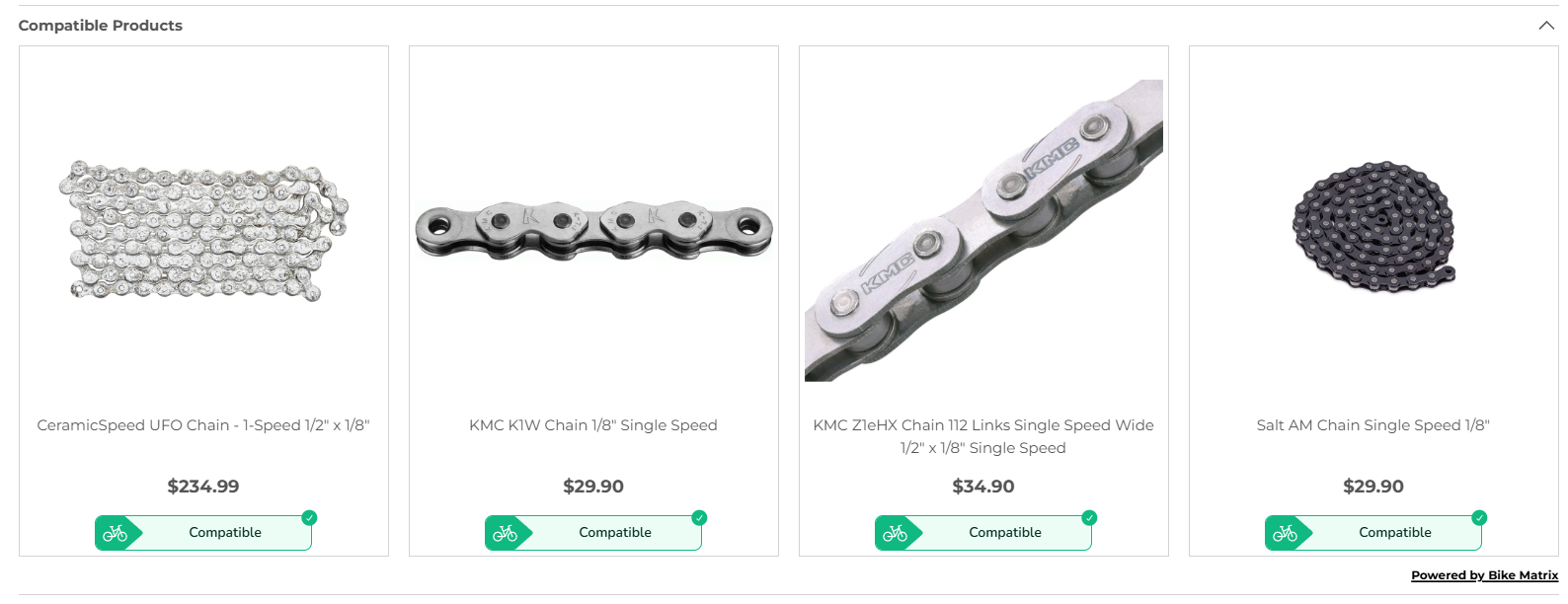Open the Powered by Bike Matrix link
This screenshot has width=1568, height=604.
click(x=1484, y=575)
